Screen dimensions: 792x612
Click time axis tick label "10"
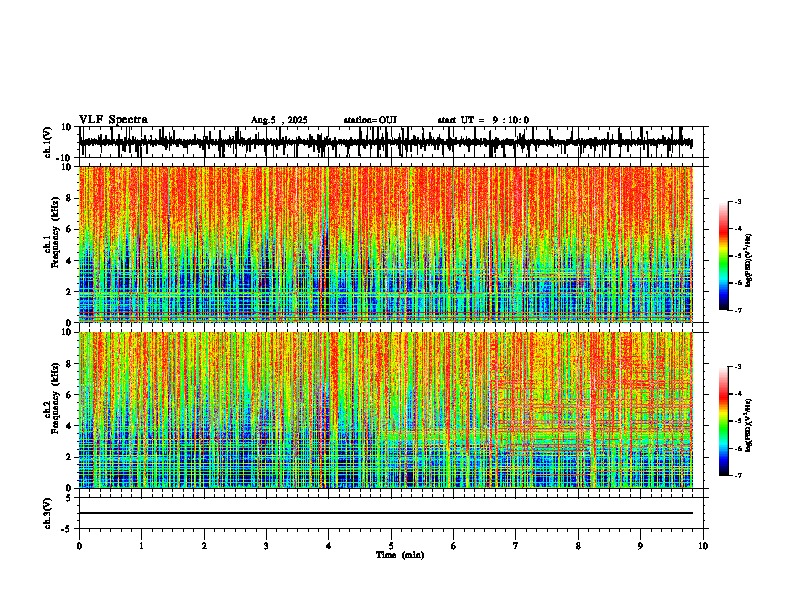(x=703, y=546)
